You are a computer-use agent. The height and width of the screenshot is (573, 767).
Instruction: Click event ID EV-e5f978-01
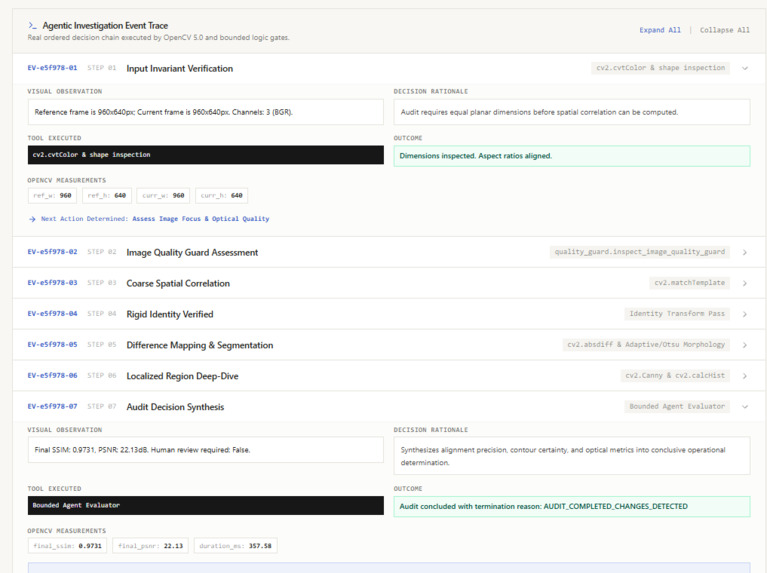[x=52, y=68]
